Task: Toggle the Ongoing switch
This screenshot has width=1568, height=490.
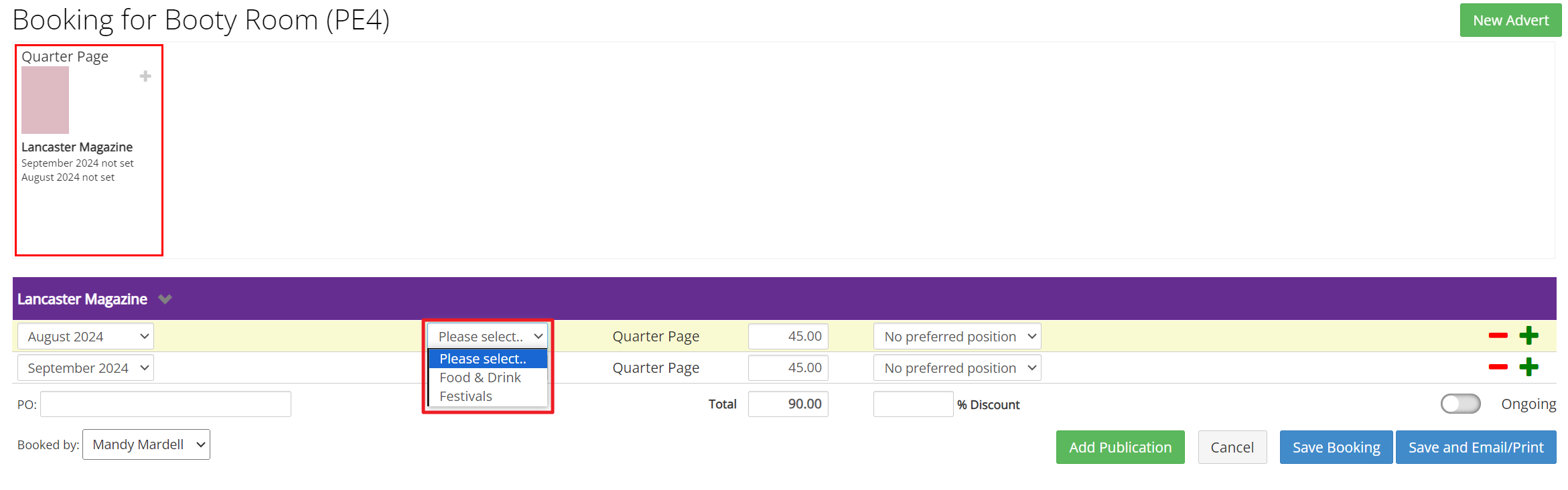Action: (x=1460, y=404)
